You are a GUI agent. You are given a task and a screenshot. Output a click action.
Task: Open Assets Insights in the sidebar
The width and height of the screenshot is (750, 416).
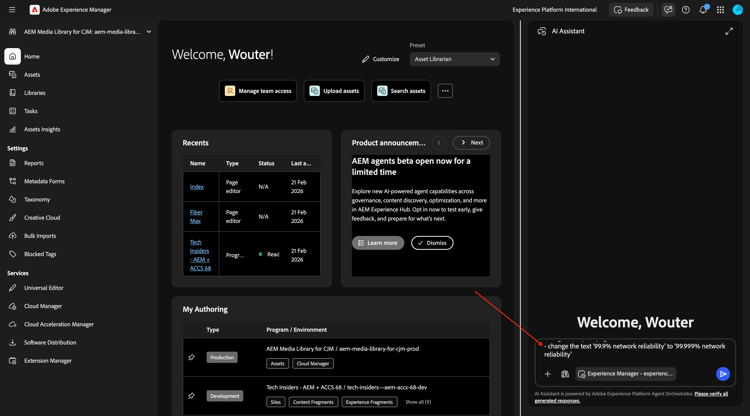pyautogui.click(x=42, y=129)
